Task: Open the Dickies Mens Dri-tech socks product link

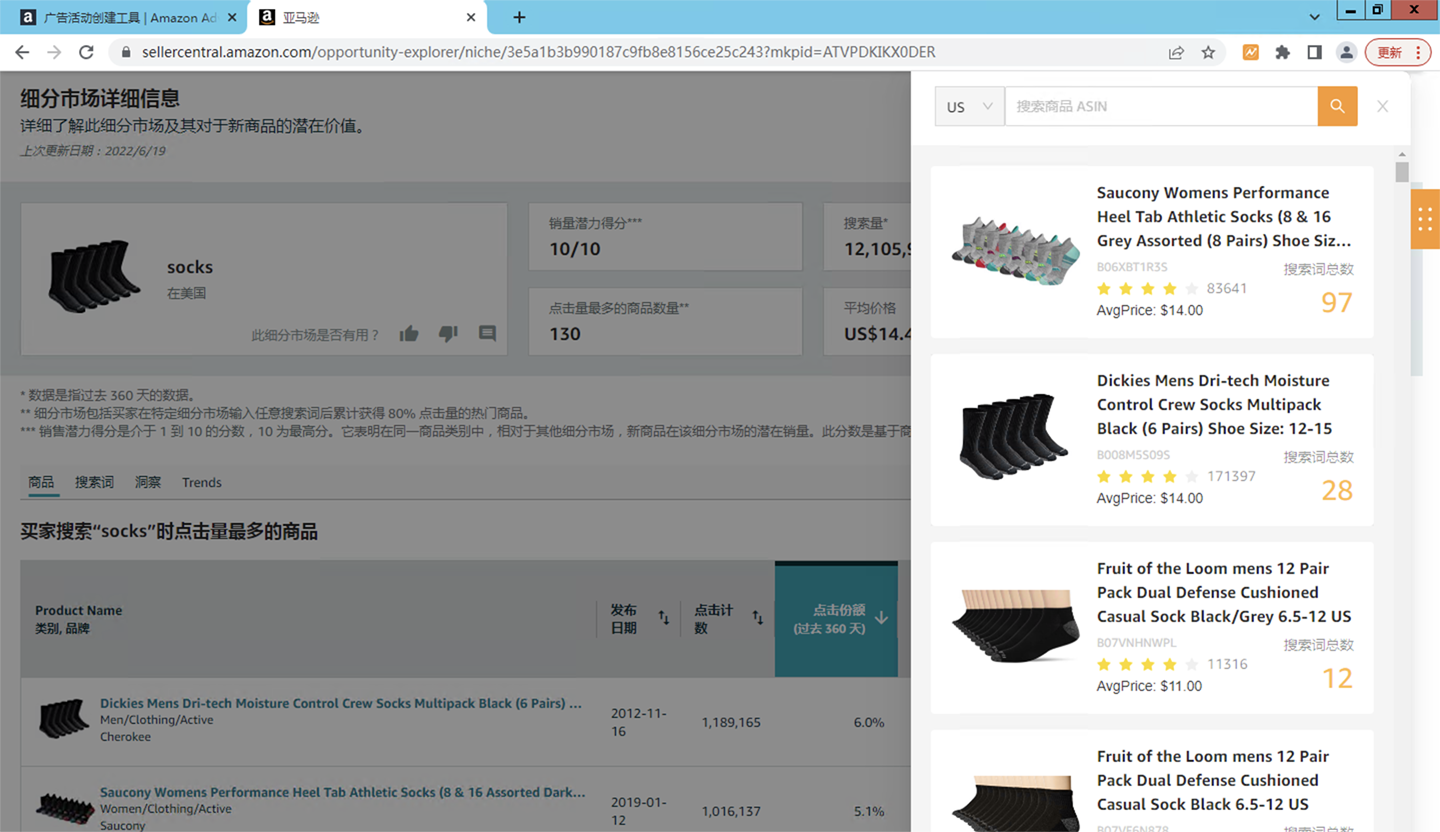Action: coord(340,703)
